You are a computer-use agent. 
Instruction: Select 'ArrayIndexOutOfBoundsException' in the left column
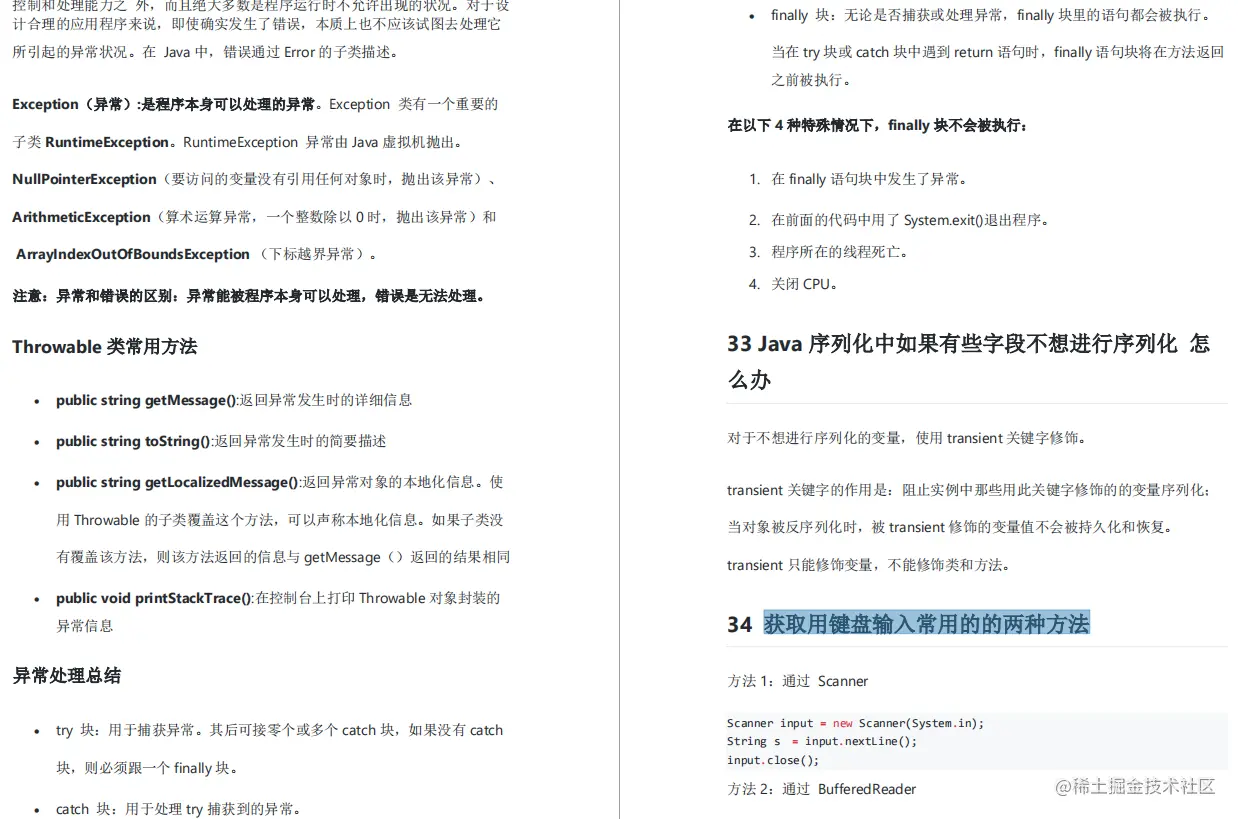(131, 254)
